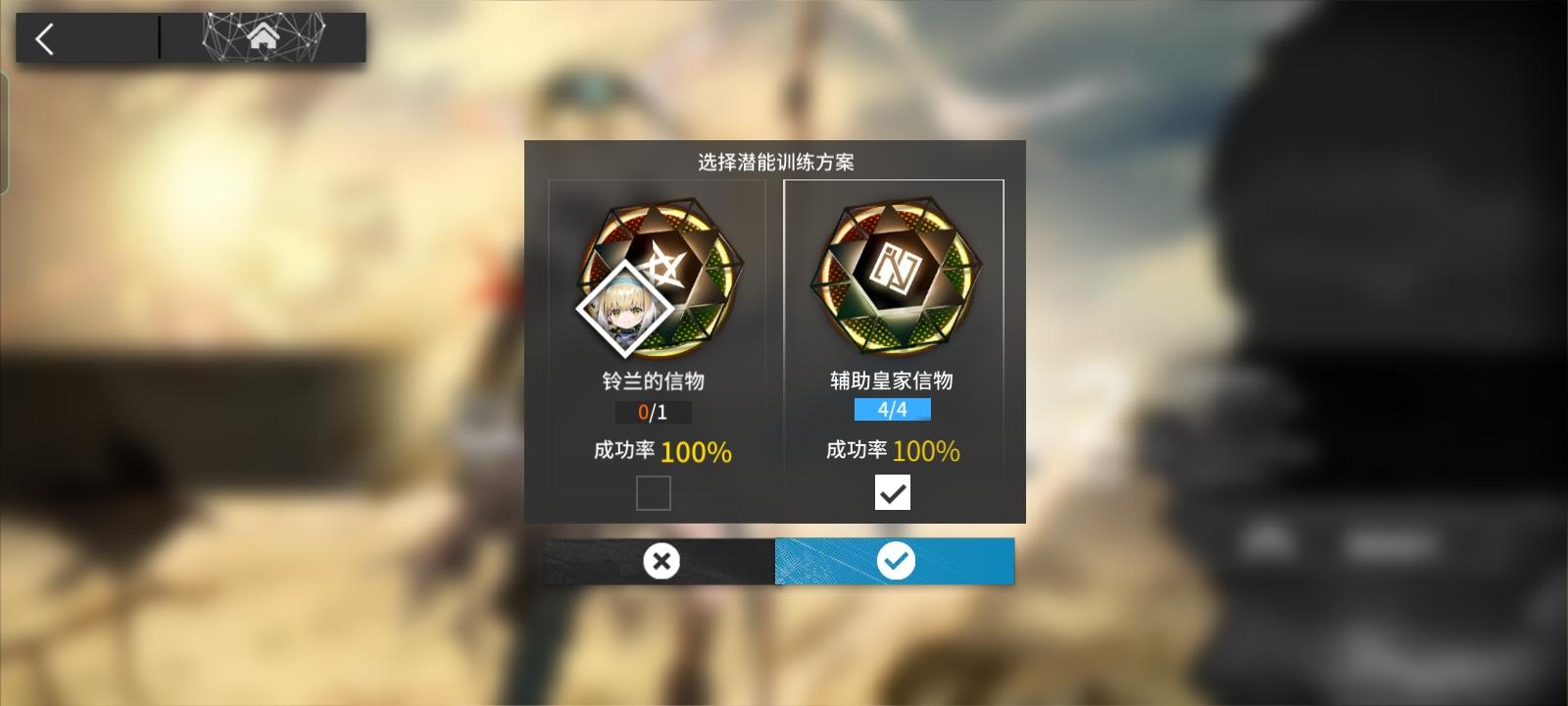The width and height of the screenshot is (1568, 706).
Task: Tap the green handle on left screen edge
Action: 4,133
